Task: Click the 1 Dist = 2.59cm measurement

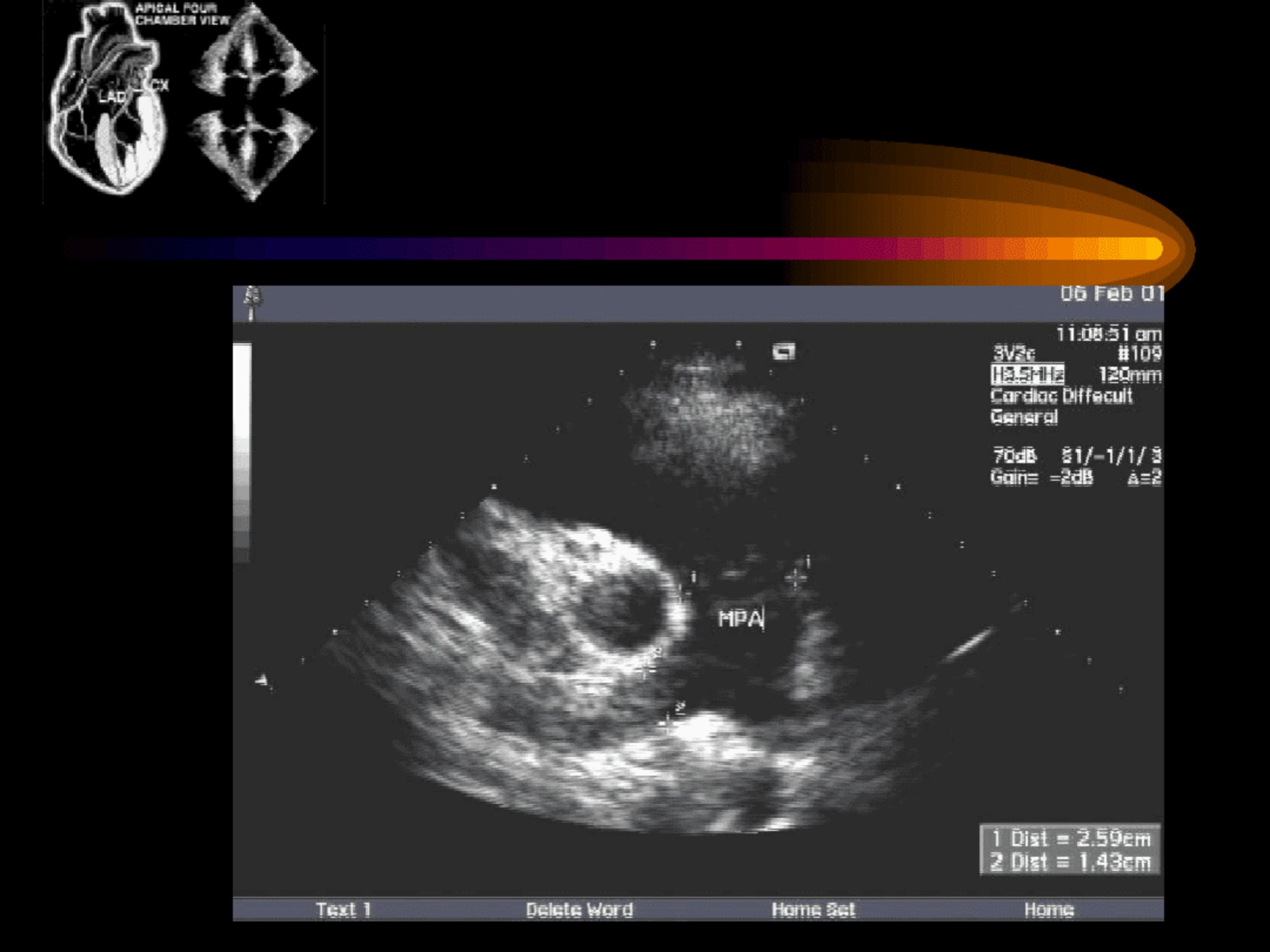Action: click(x=1070, y=839)
